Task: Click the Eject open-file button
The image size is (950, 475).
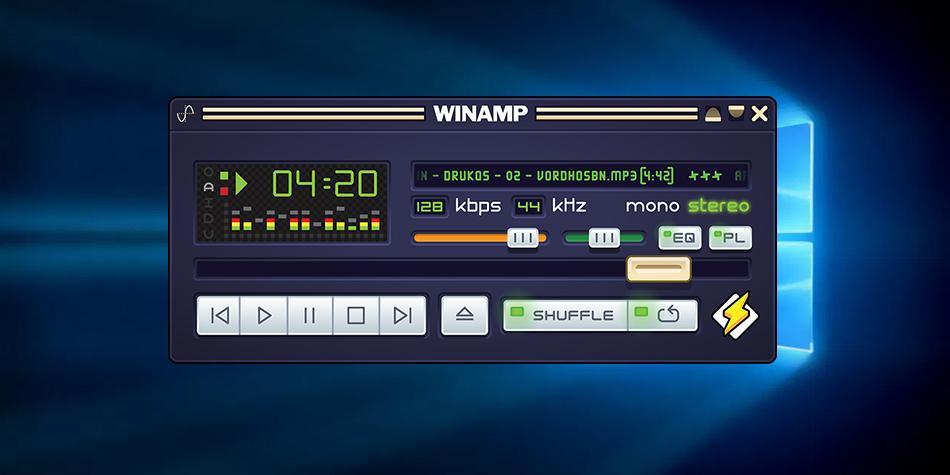Action: tap(465, 315)
